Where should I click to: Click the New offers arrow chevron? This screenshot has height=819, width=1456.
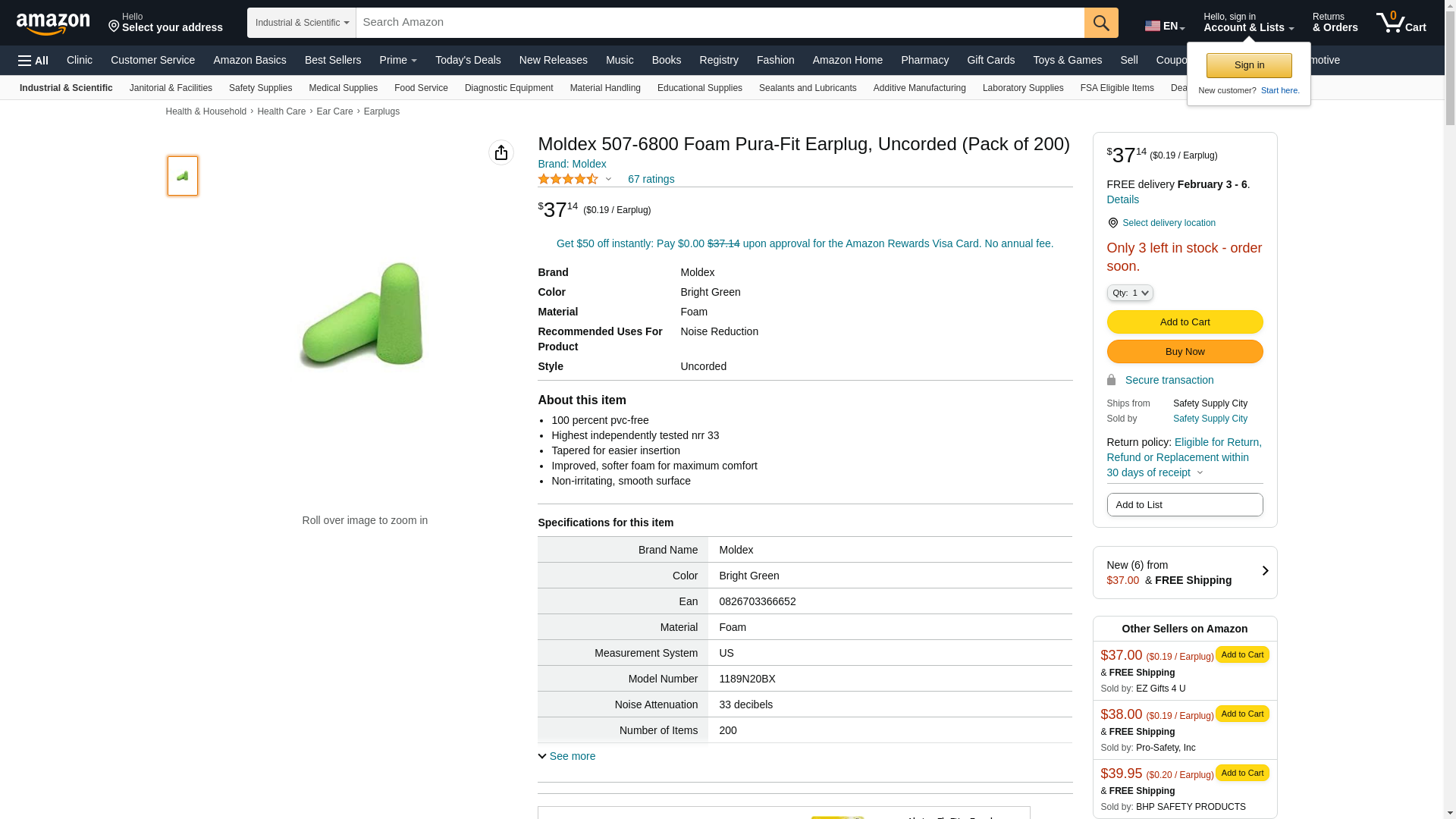click(x=1264, y=572)
